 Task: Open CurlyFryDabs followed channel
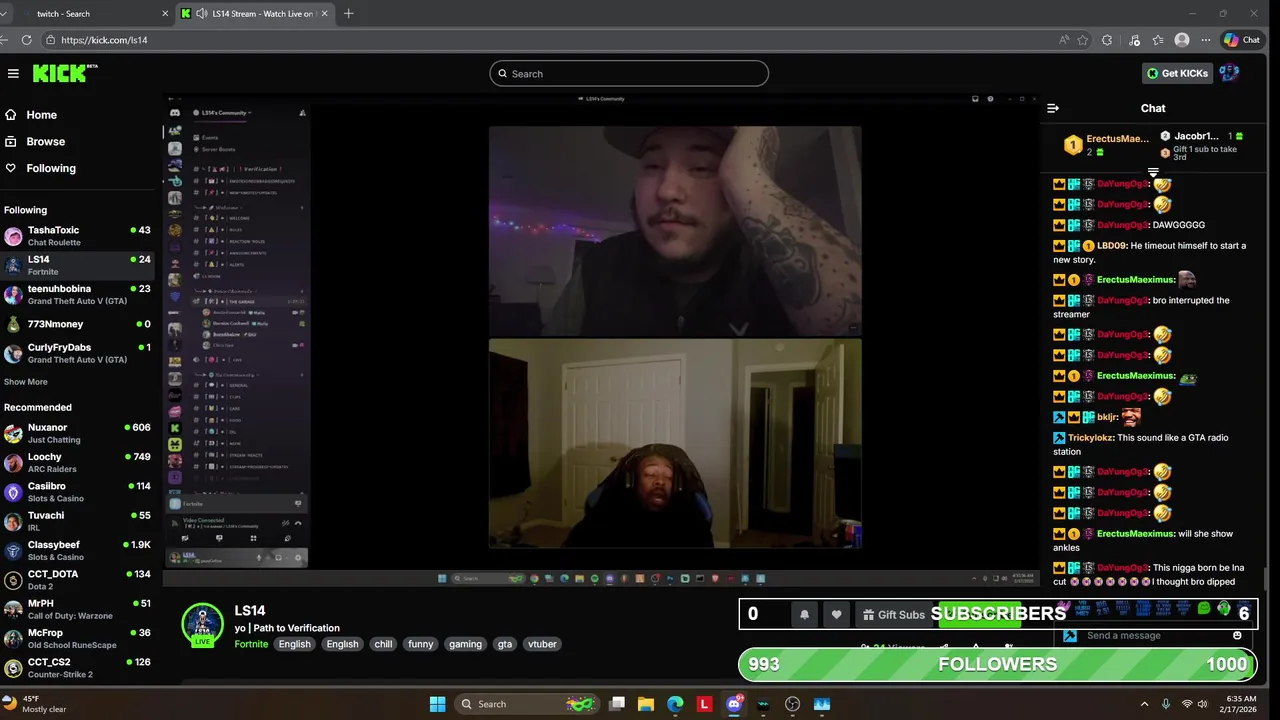pyautogui.click(x=77, y=353)
